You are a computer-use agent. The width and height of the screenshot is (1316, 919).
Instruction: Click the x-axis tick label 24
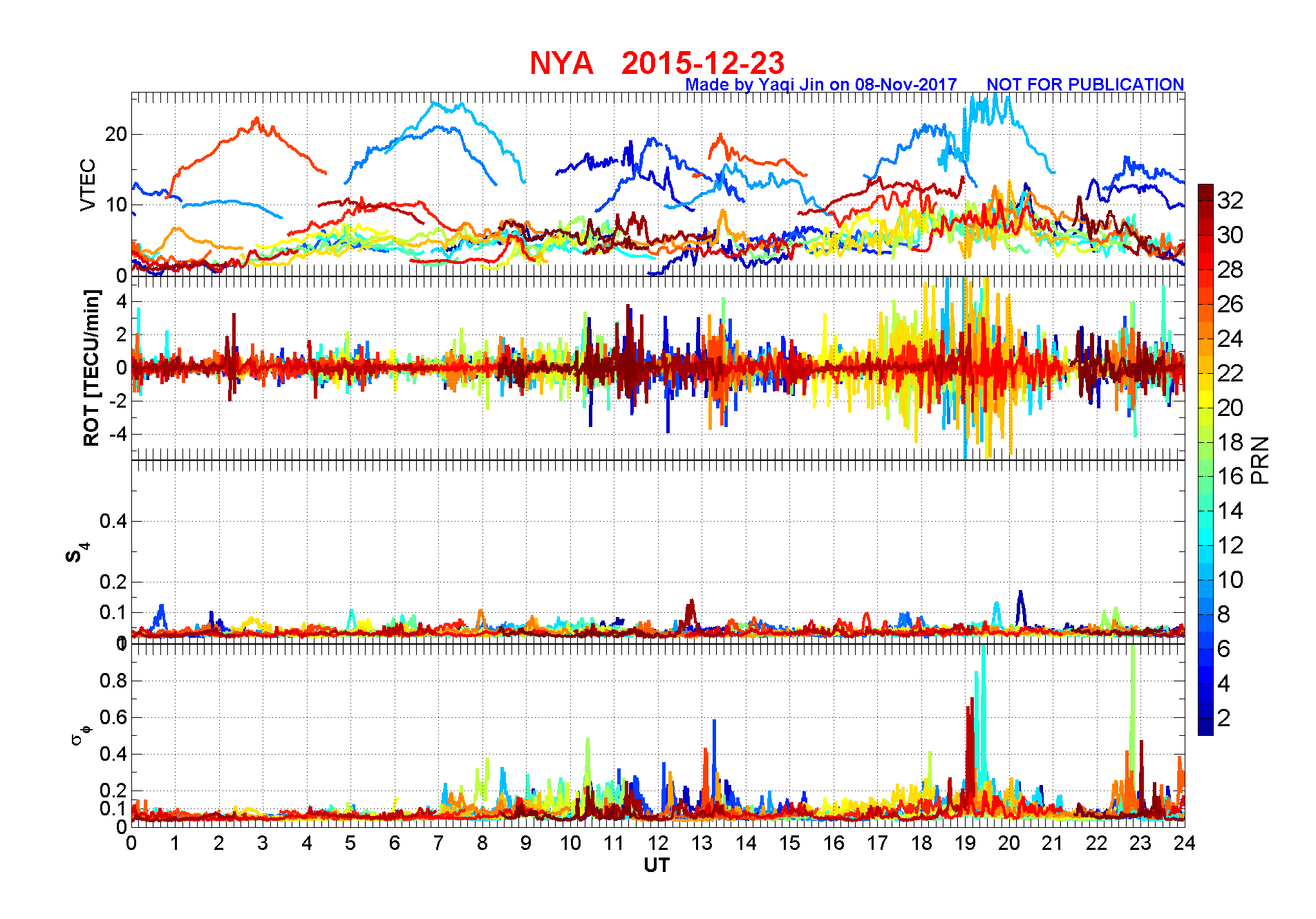tap(1185, 843)
